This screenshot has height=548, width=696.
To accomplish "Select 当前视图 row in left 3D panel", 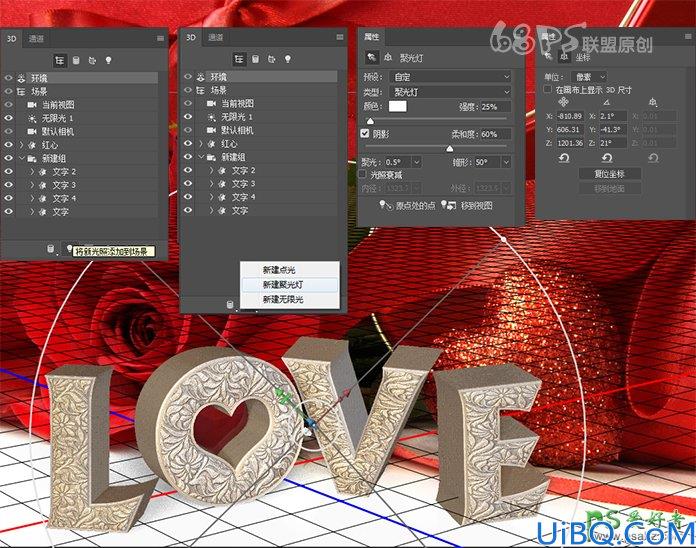I will 87,105.
